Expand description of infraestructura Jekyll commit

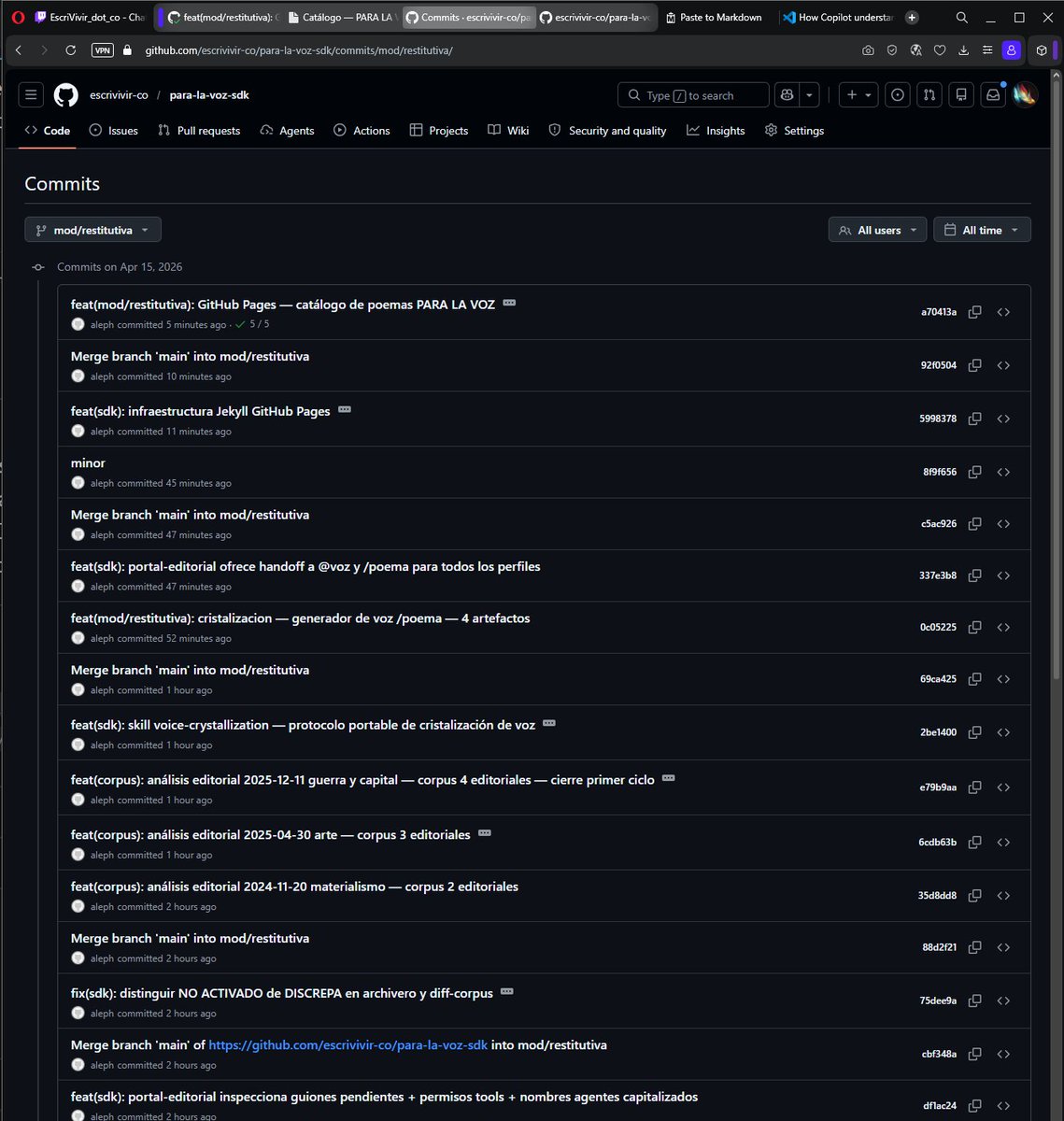(x=345, y=409)
